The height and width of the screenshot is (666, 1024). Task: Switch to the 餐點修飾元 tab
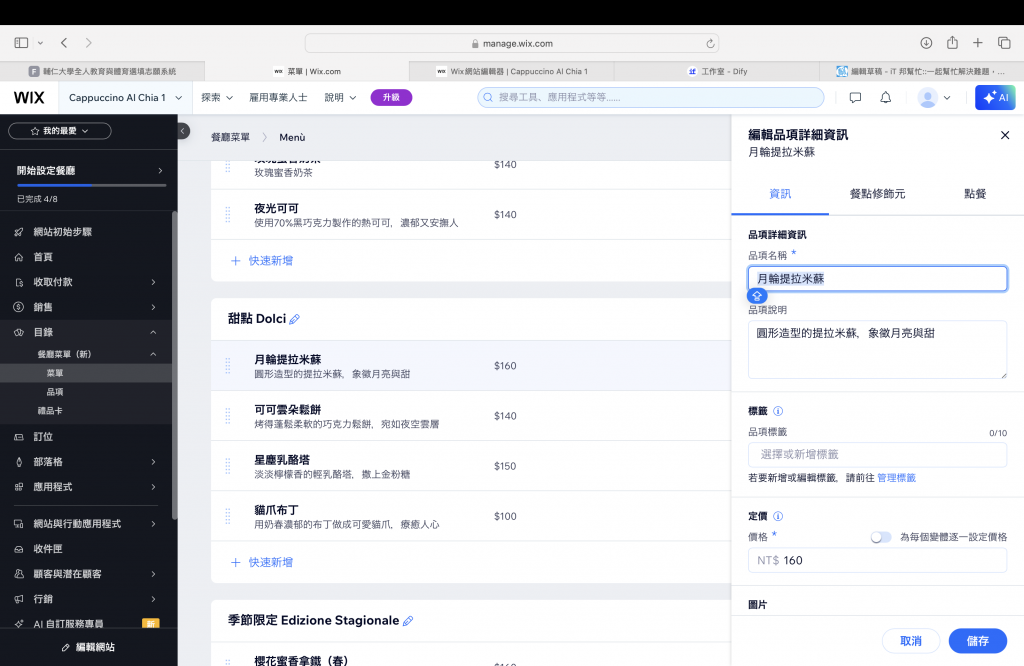point(877,194)
